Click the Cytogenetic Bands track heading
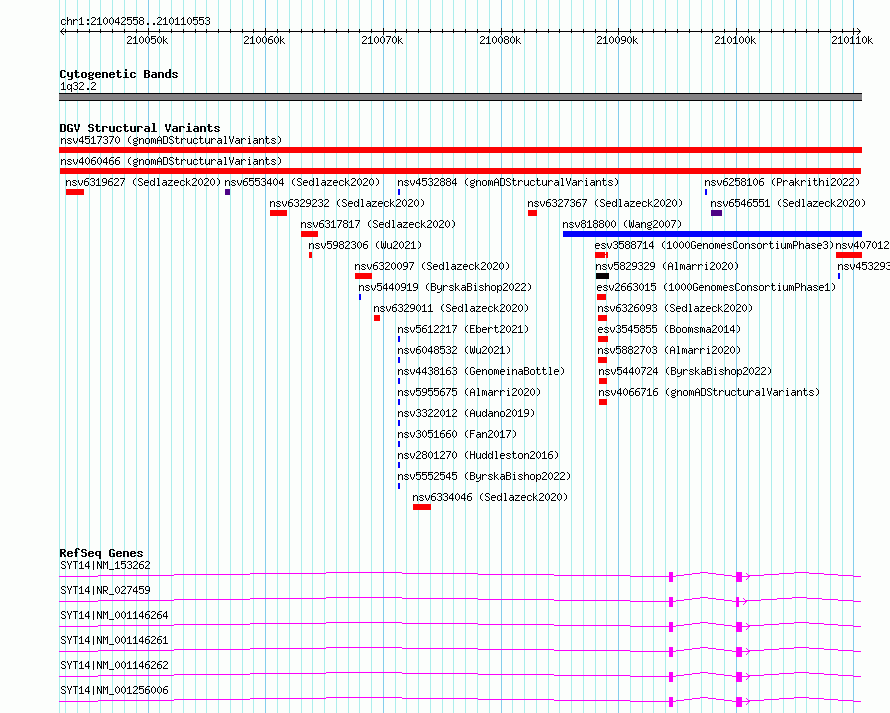 (x=119, y=74)
